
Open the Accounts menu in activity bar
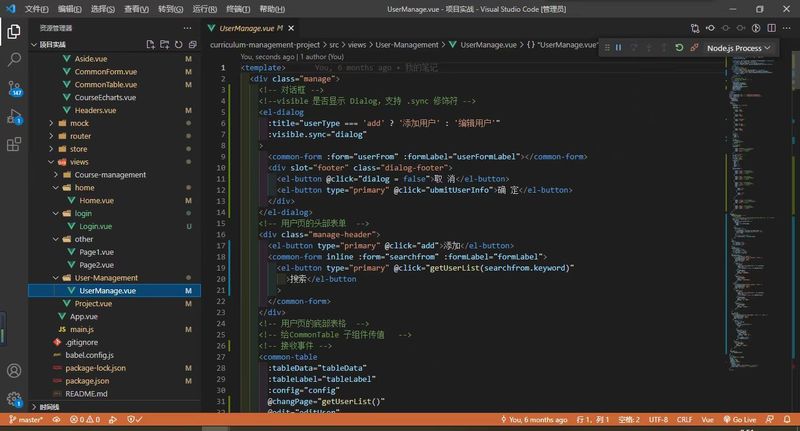tap(14, 370)
